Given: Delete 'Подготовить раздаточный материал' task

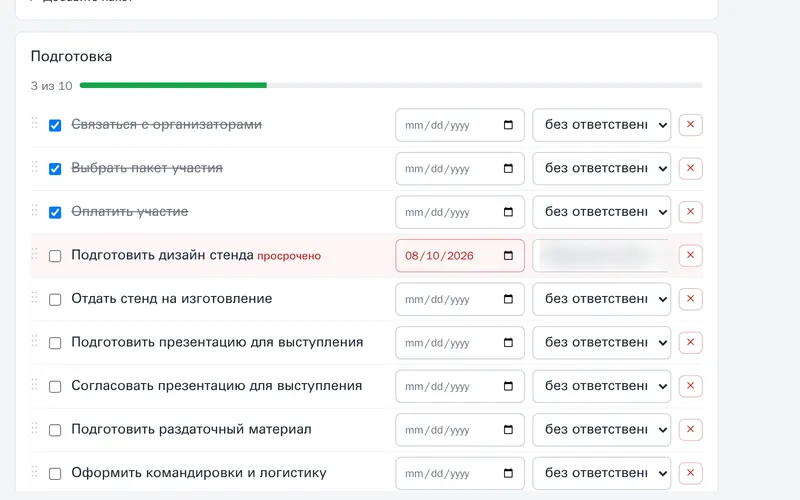Looking at the screenshot, I should point(690,430).
